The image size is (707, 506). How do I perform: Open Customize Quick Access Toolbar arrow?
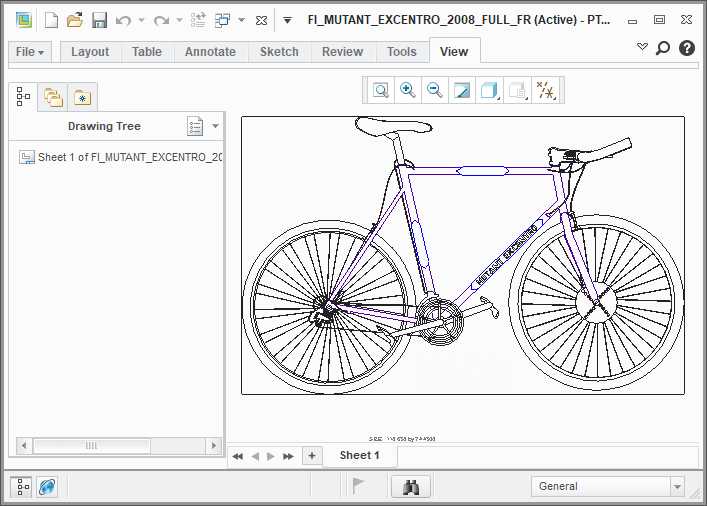point(287,20)
